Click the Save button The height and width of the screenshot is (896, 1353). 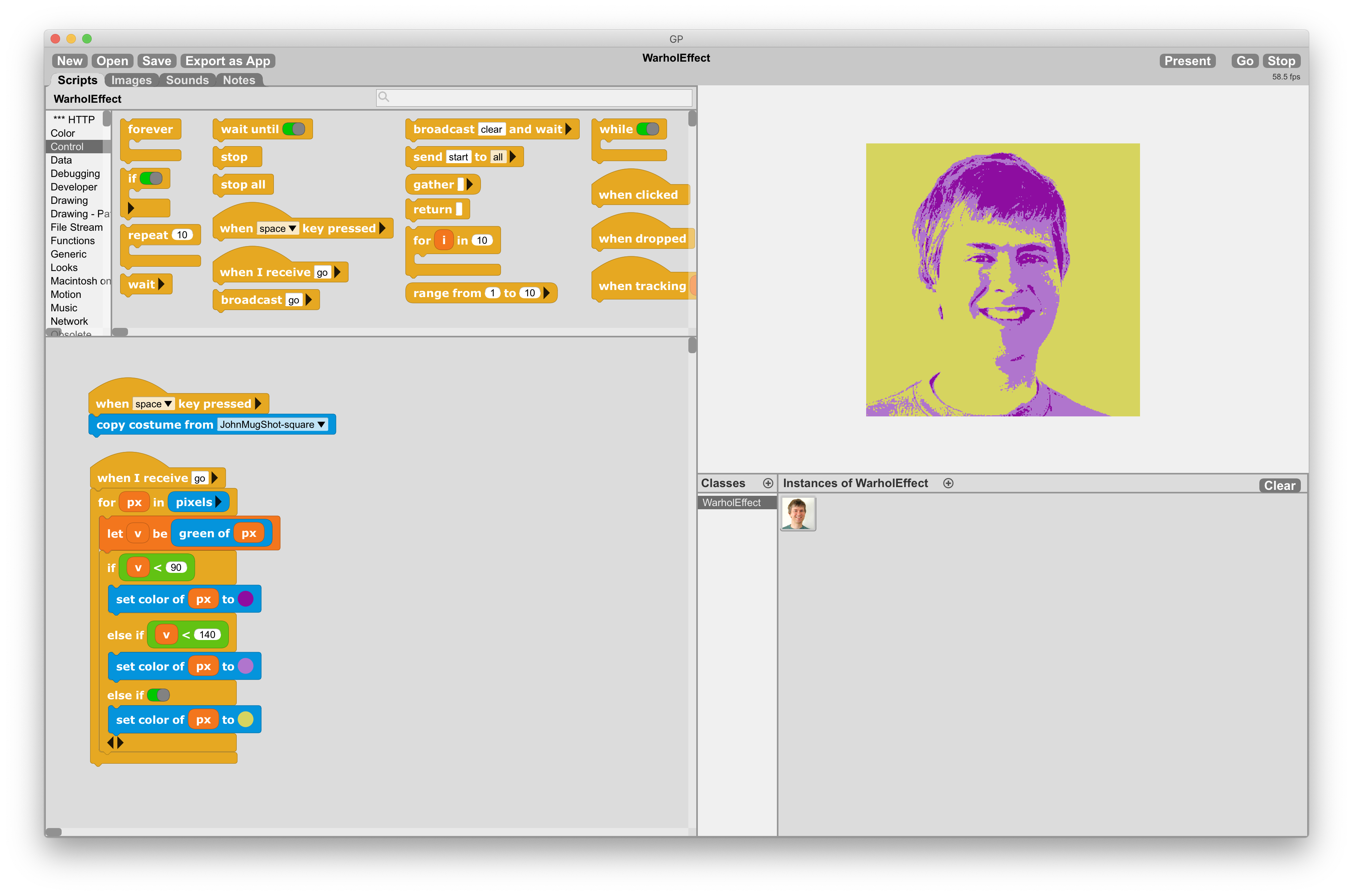(x=156, y=61)
